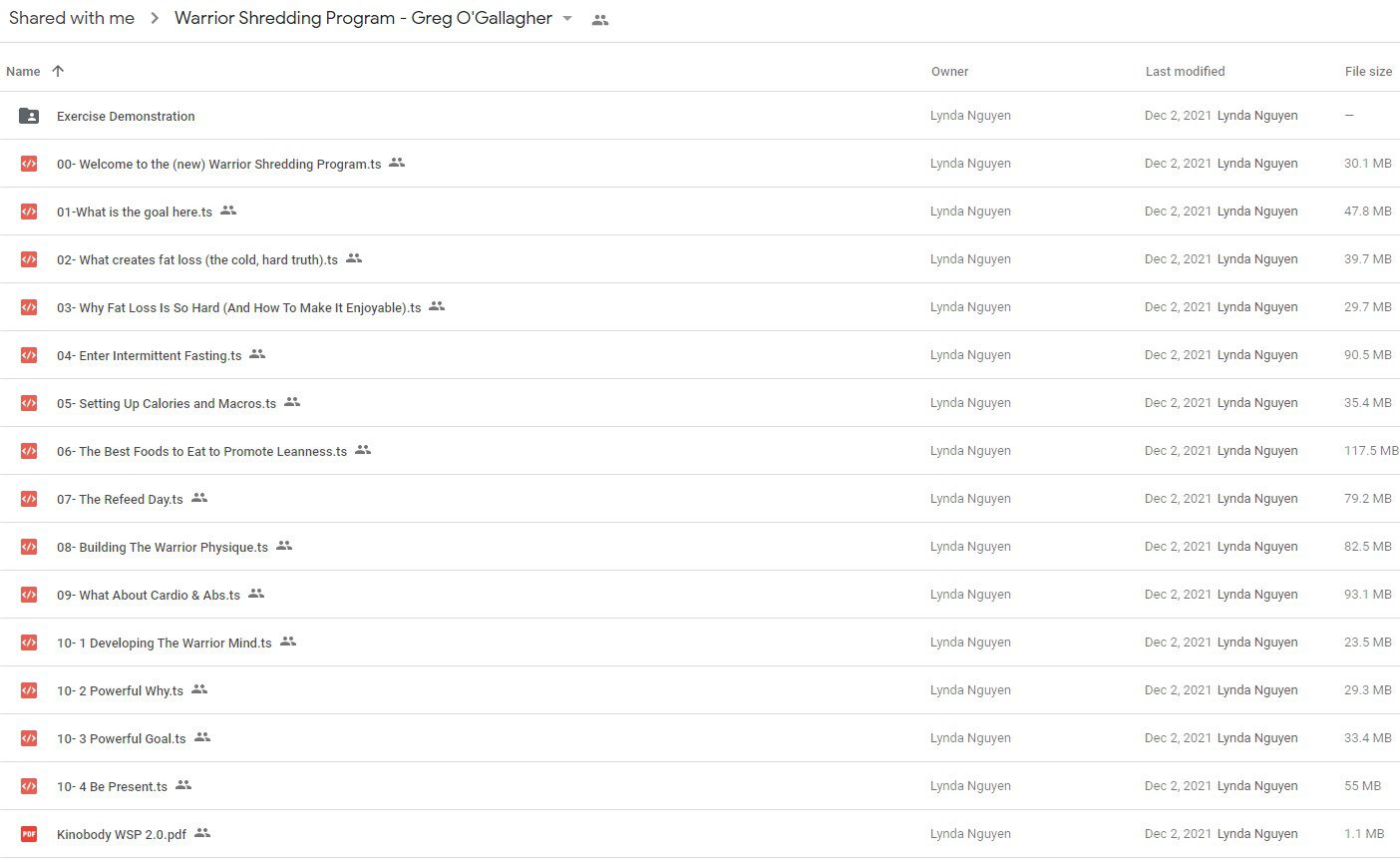Select Exercise Demonstration folder name
The width and height of the screenshot is (1400, 862).
point(126,117)
